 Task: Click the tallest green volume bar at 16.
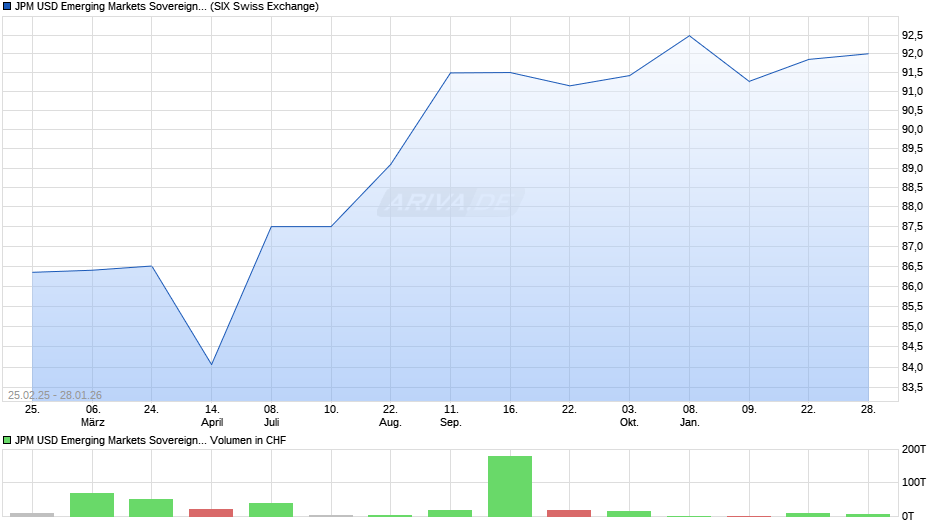510,486
